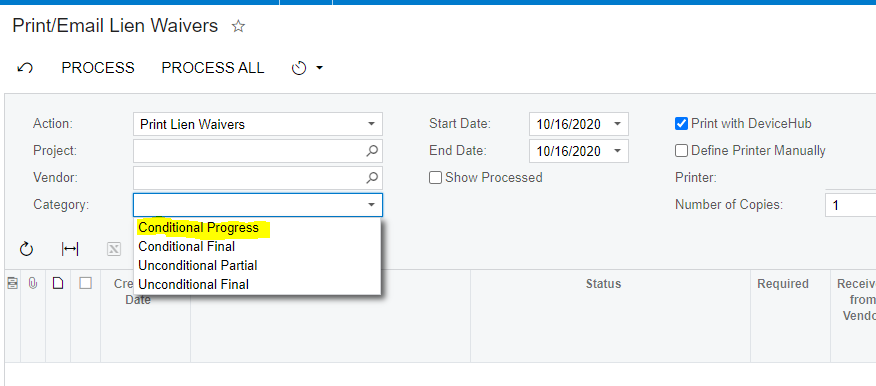
Task: Click the notes column header icon
Action: (x=12, y=283)
